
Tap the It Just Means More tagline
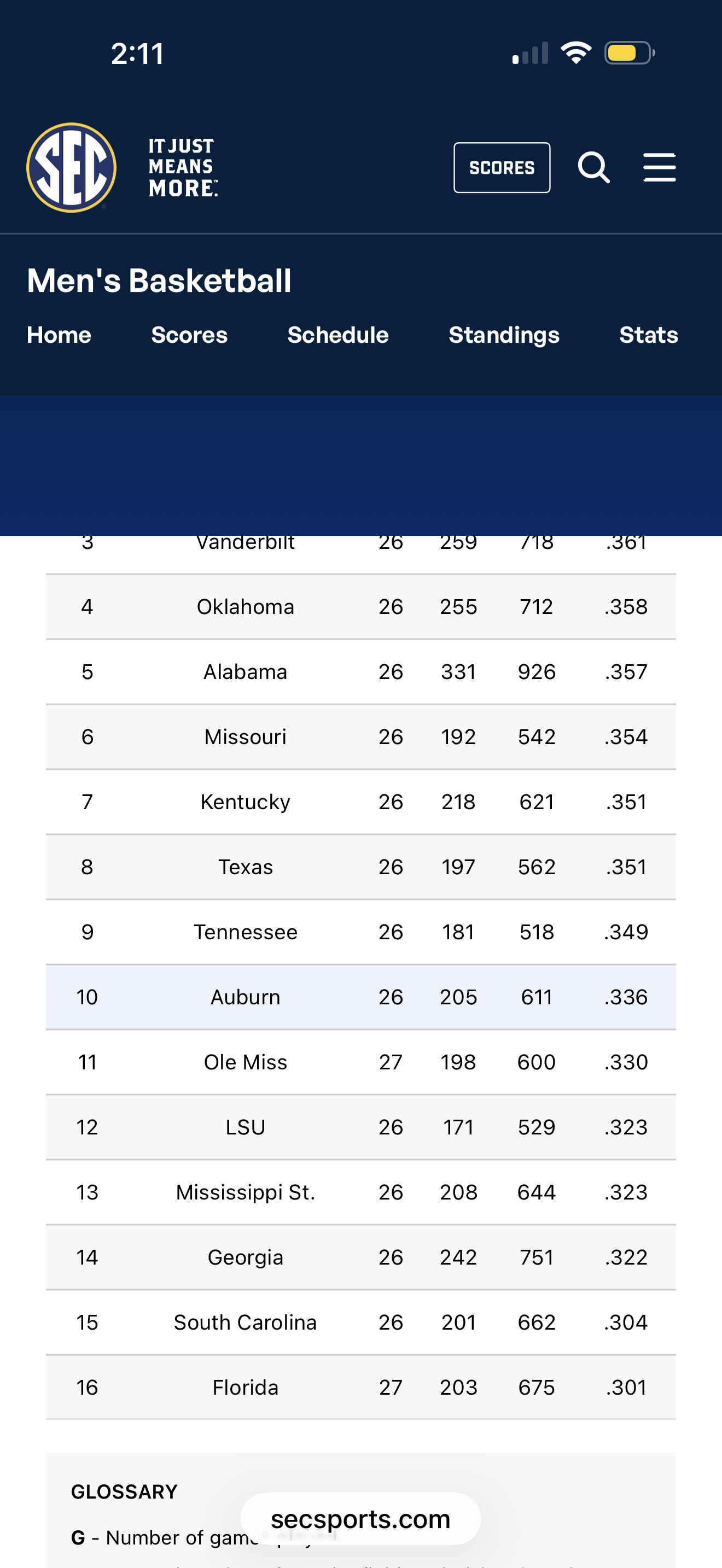pyautogui.click(x=182, y=167)
